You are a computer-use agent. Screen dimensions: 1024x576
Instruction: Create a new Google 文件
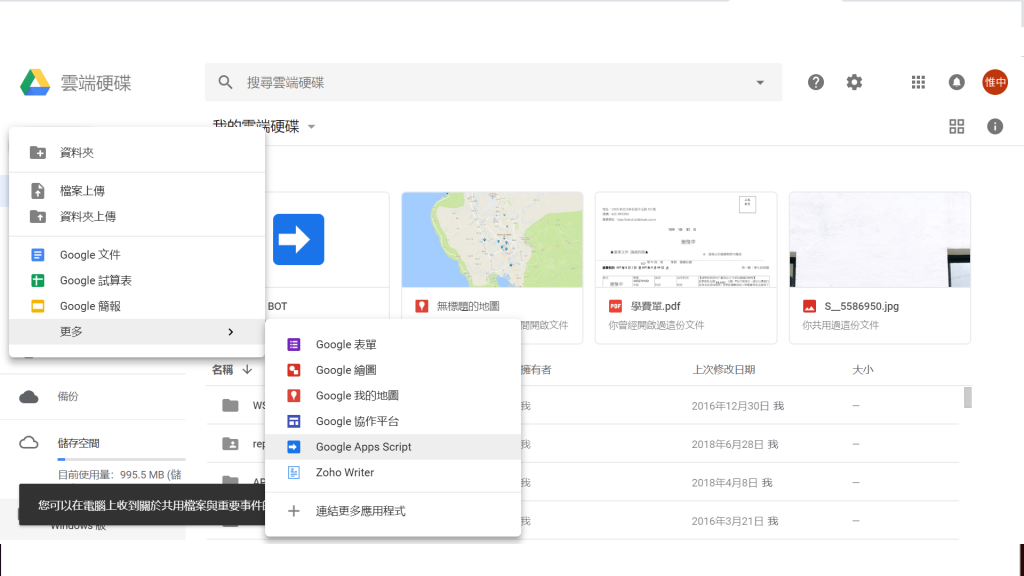(x=137, y=255)
